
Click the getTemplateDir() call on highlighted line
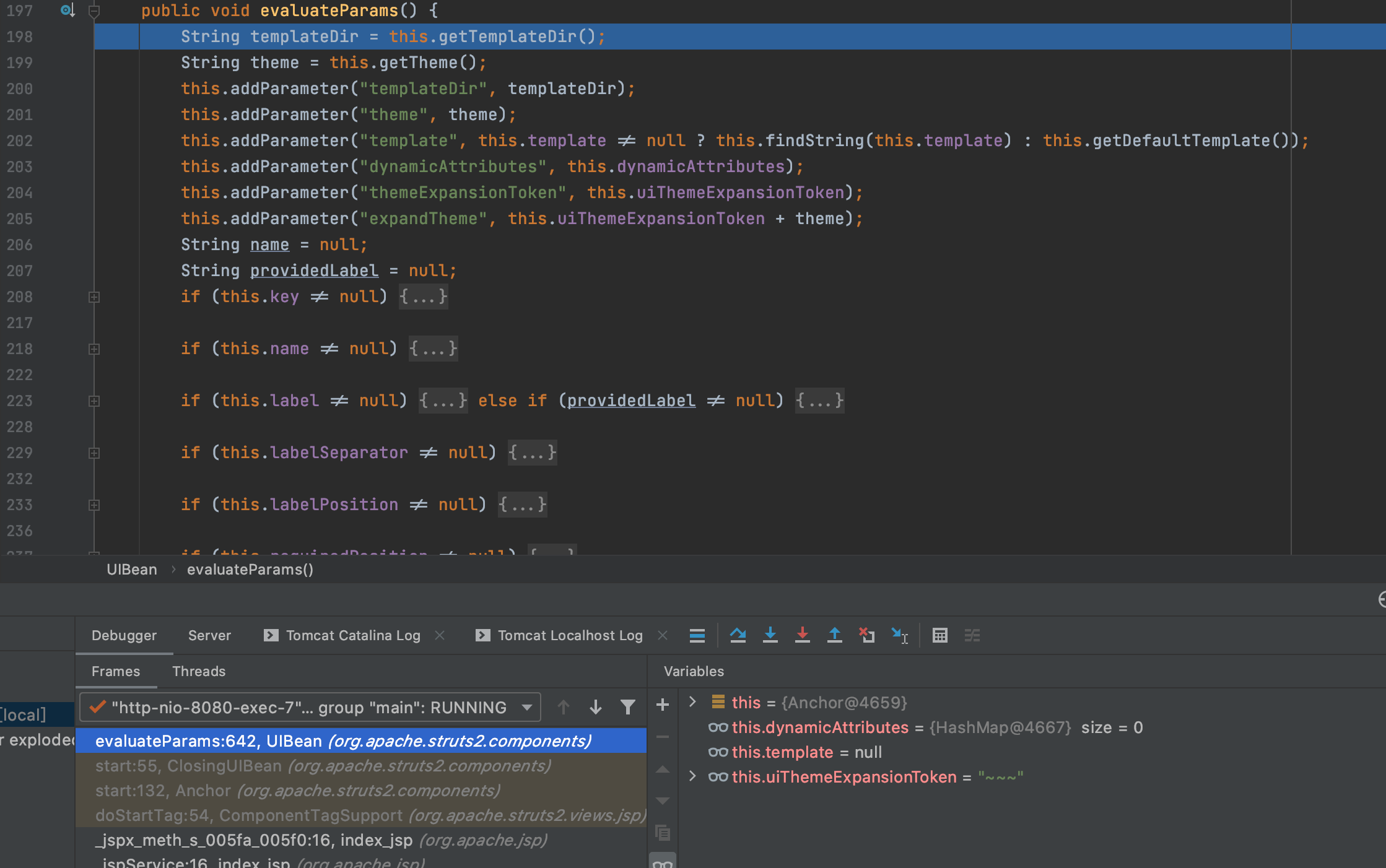517,37
